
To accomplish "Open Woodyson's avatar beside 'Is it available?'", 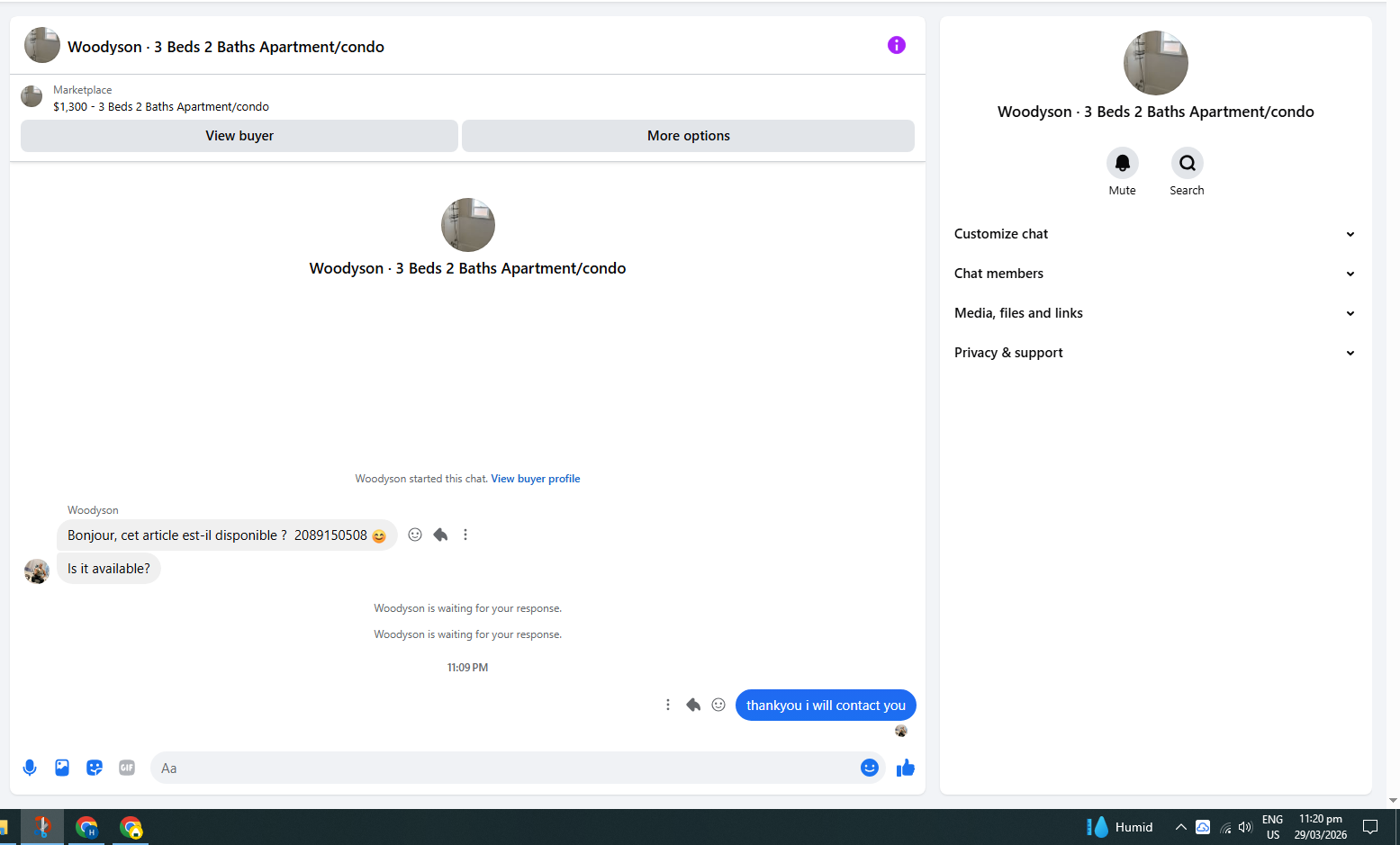I will coord(37,571).
